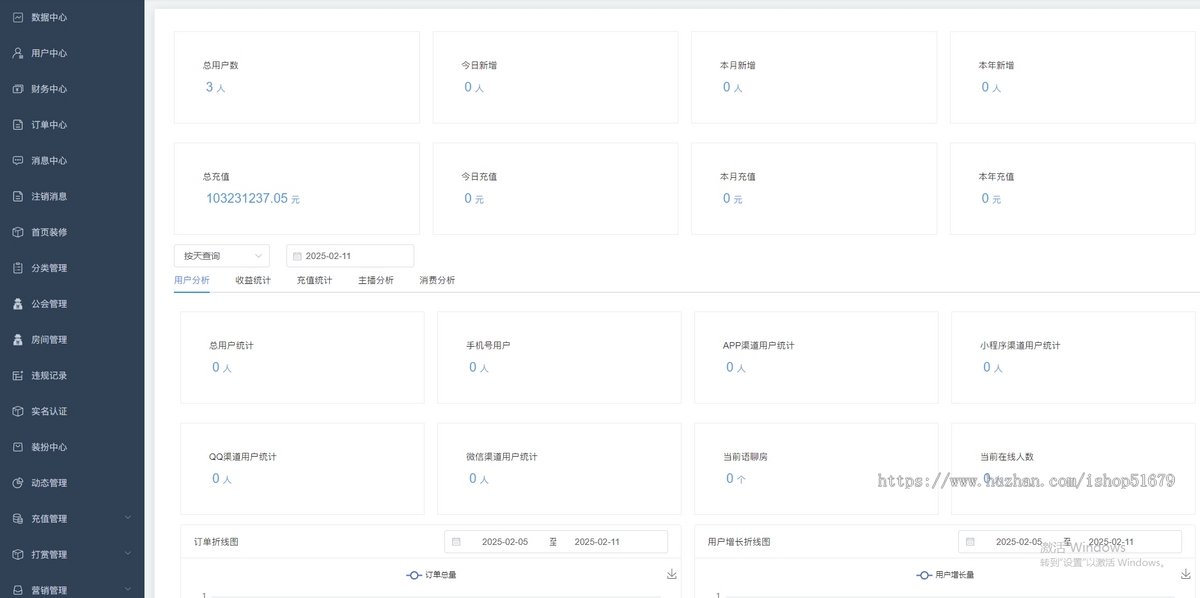Click the 用户中心 person icon

[18, 53]
